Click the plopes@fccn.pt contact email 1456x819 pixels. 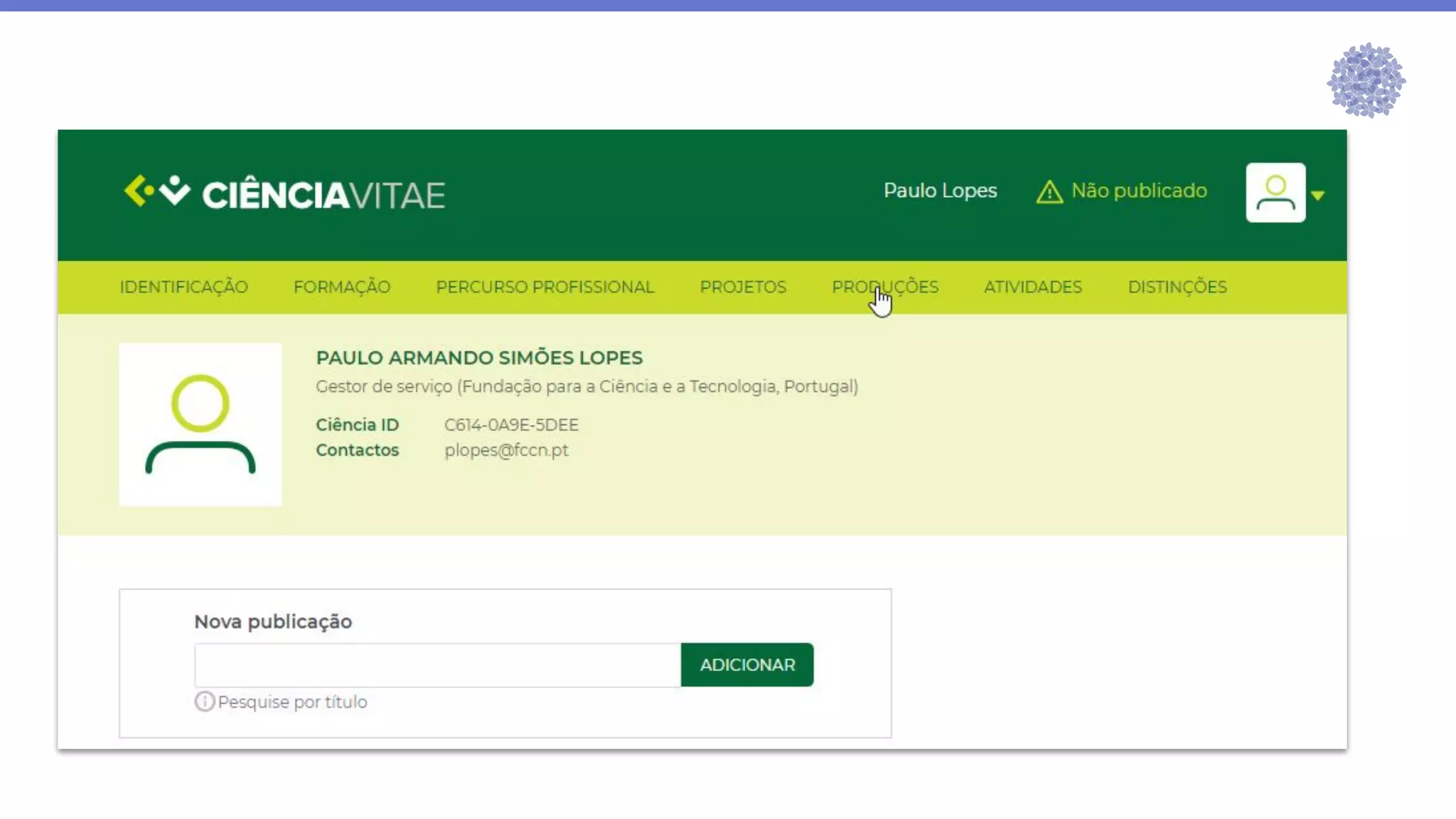pos(506,450)
